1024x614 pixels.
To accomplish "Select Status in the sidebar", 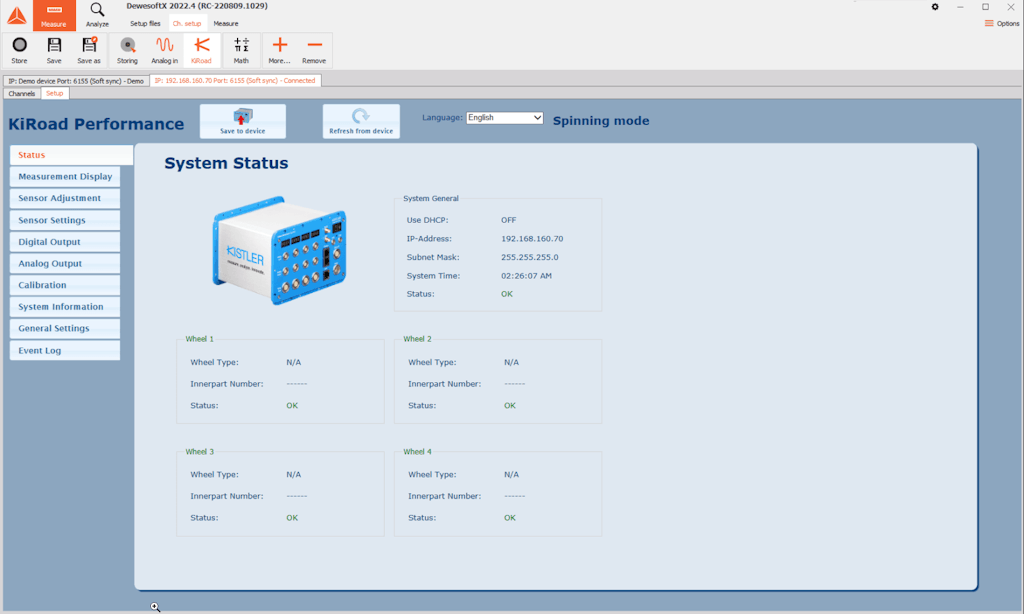I will point(71,155).
